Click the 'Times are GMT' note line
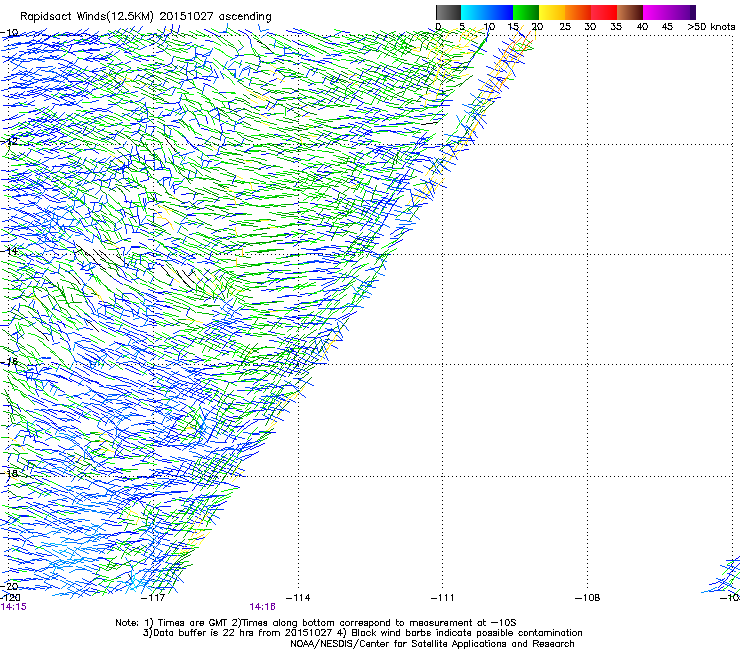The height and width of the screenshot is (650, 740). click(316, 623)
